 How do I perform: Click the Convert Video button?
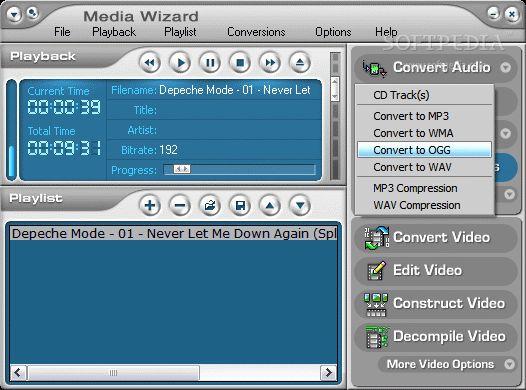435,238
